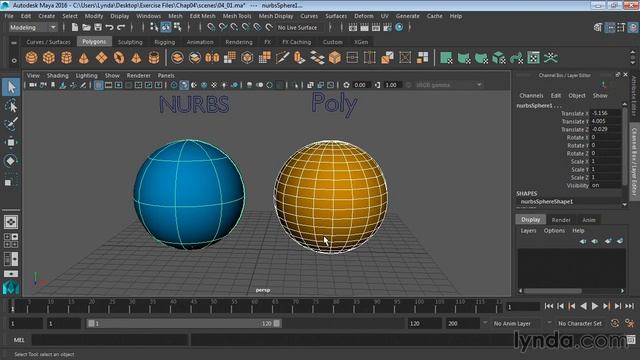Open the Edit Mesh menu
Screen dimensions: 640x360
pos(202,16)
